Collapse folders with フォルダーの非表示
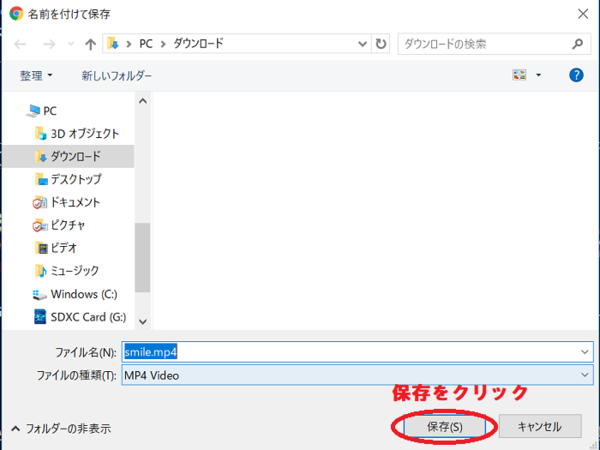The width and height of the screenshot is (600, 450). [61, 429]
